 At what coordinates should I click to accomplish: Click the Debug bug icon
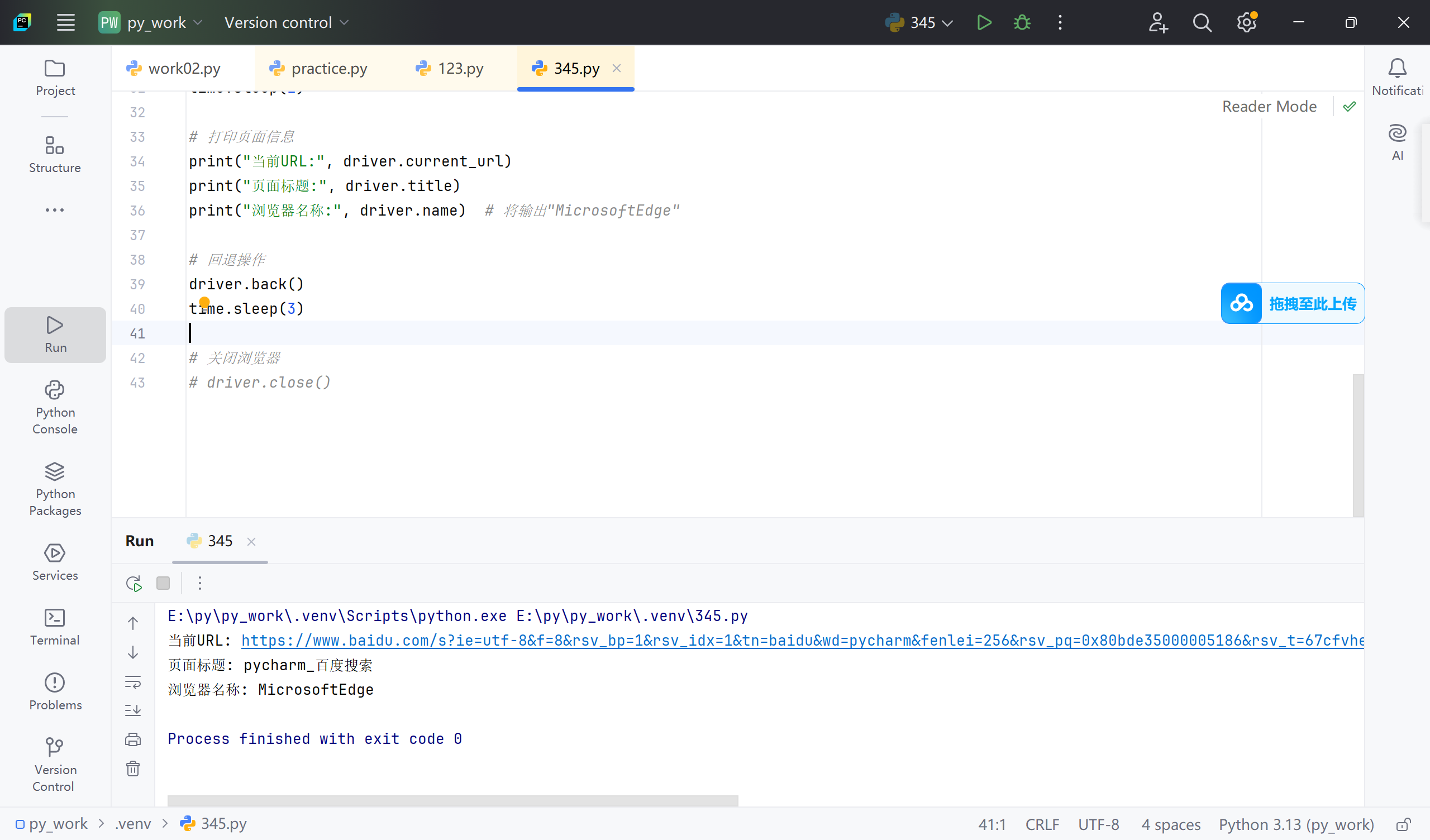tap(1022, 23)
